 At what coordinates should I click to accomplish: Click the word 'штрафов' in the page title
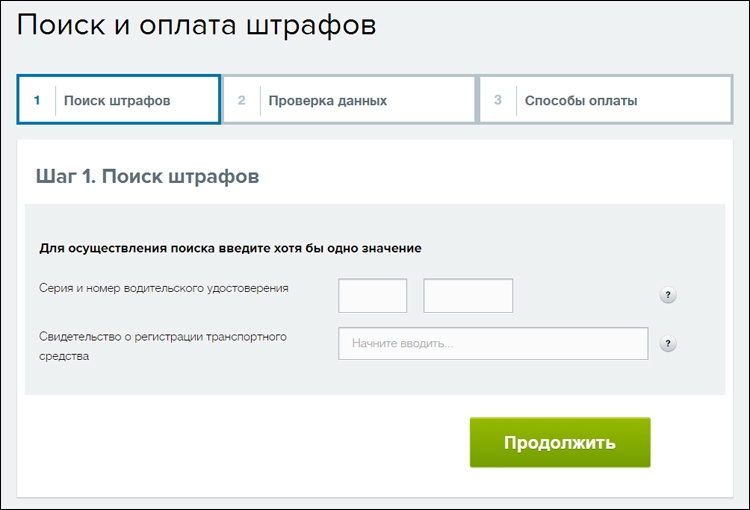(x=311, y=26)
